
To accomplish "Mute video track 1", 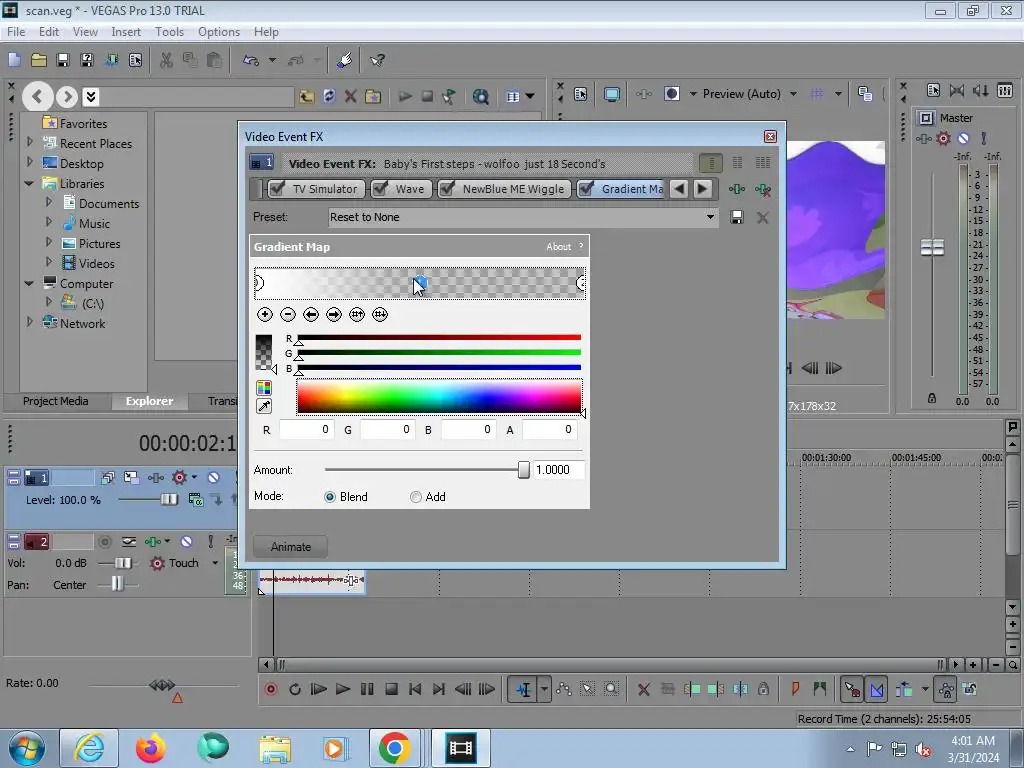I will click(x=214, y=477).
